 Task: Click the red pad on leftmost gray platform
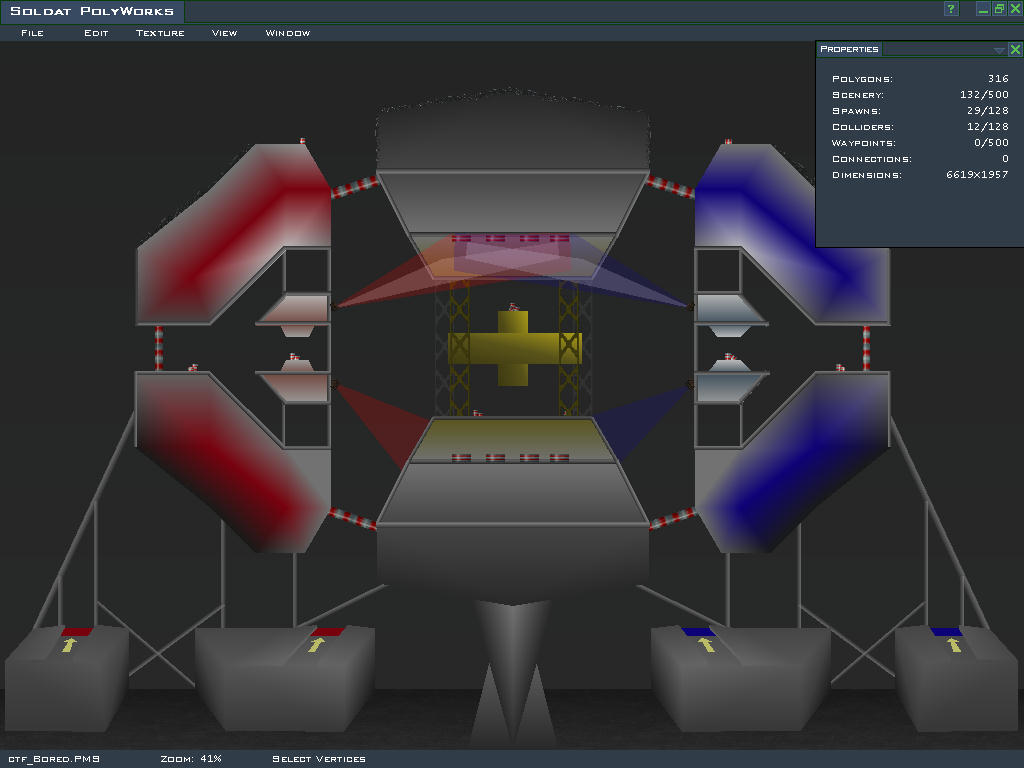point(76,631)
